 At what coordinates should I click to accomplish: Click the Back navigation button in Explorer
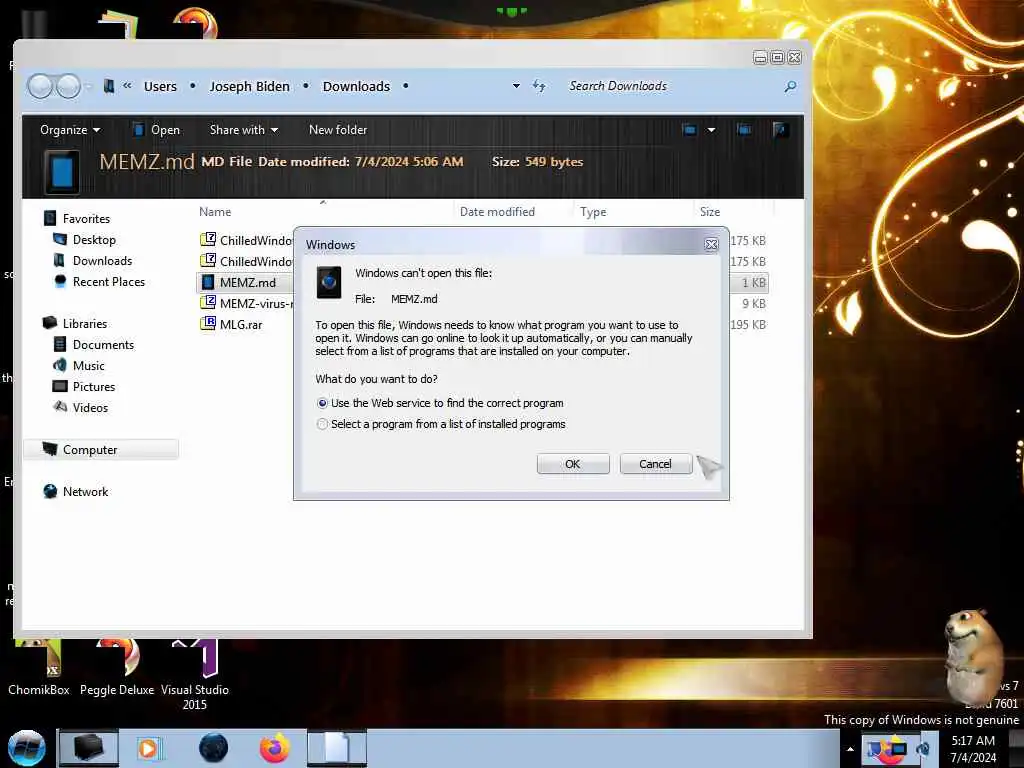pyautogui.click(x=40, y=86)
